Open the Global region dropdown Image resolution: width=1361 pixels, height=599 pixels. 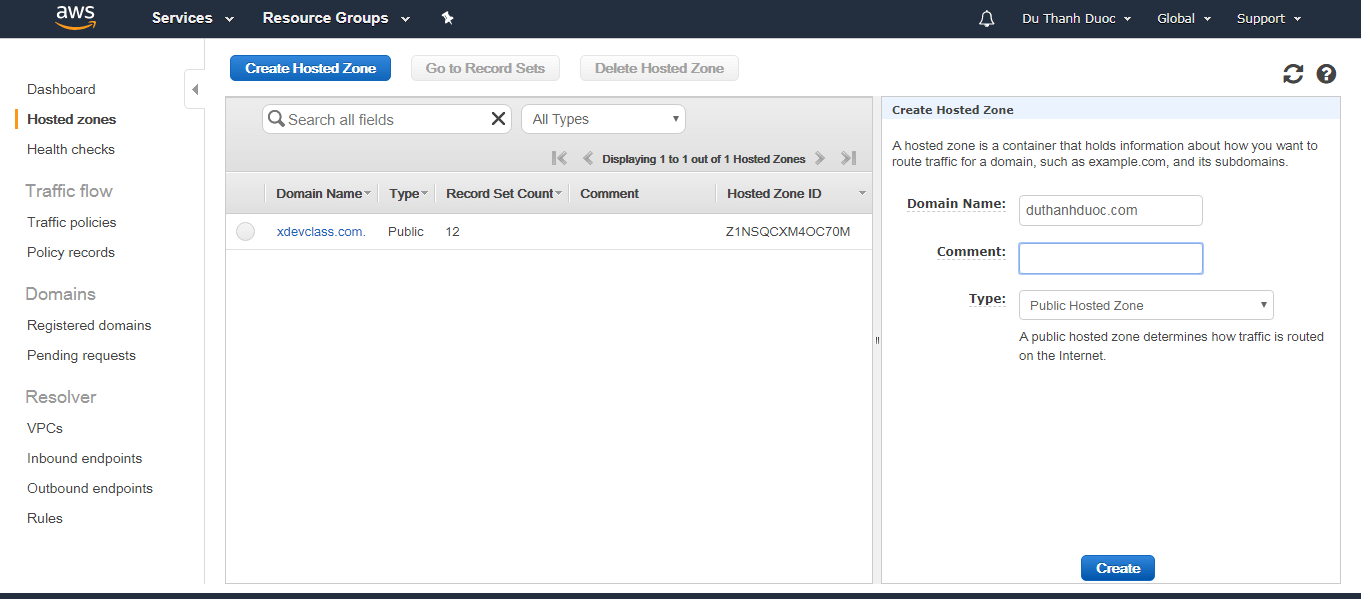(1184, 19)
